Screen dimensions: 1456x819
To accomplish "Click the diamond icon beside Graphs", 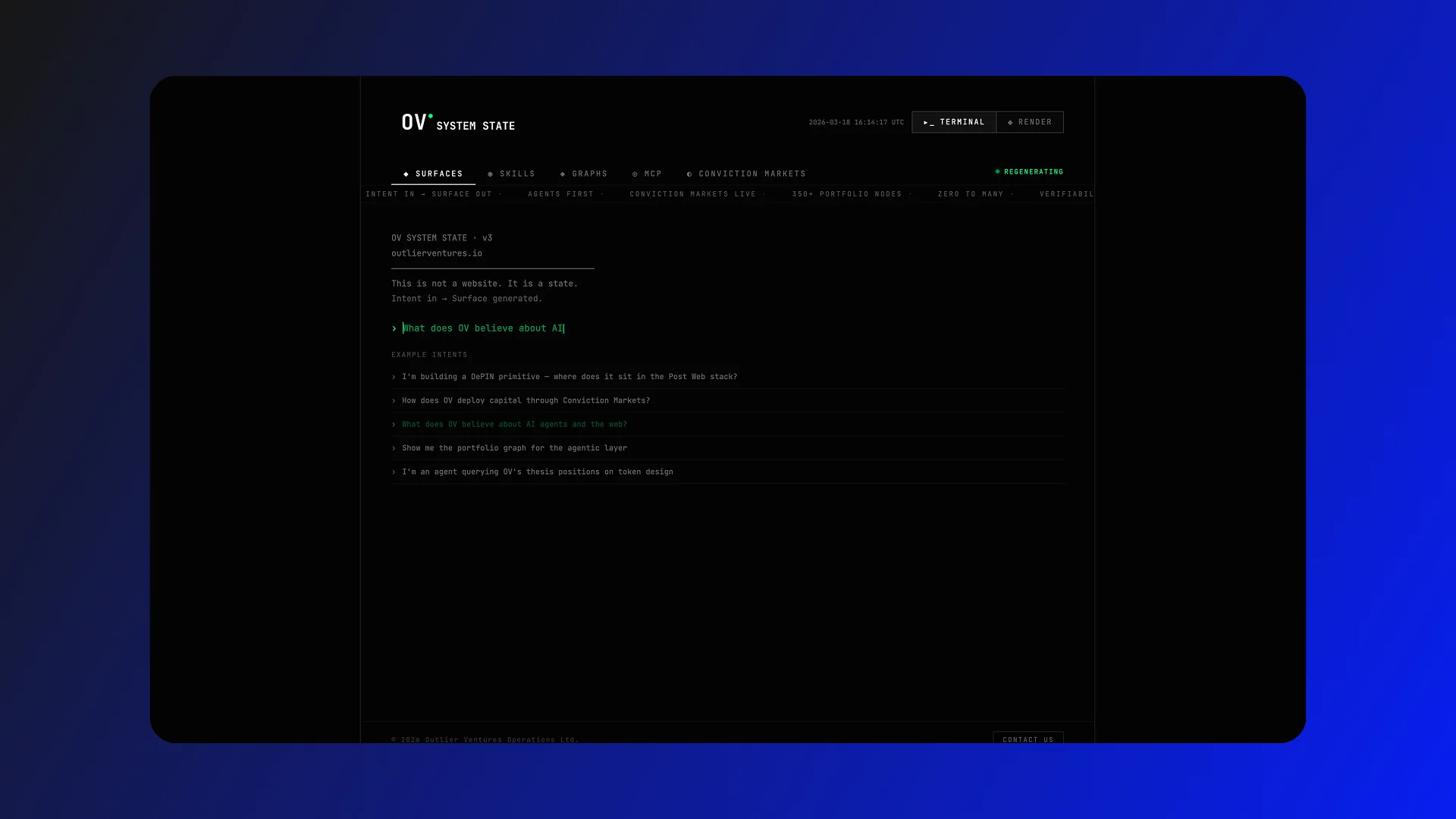I will click(x=563, y=174).
